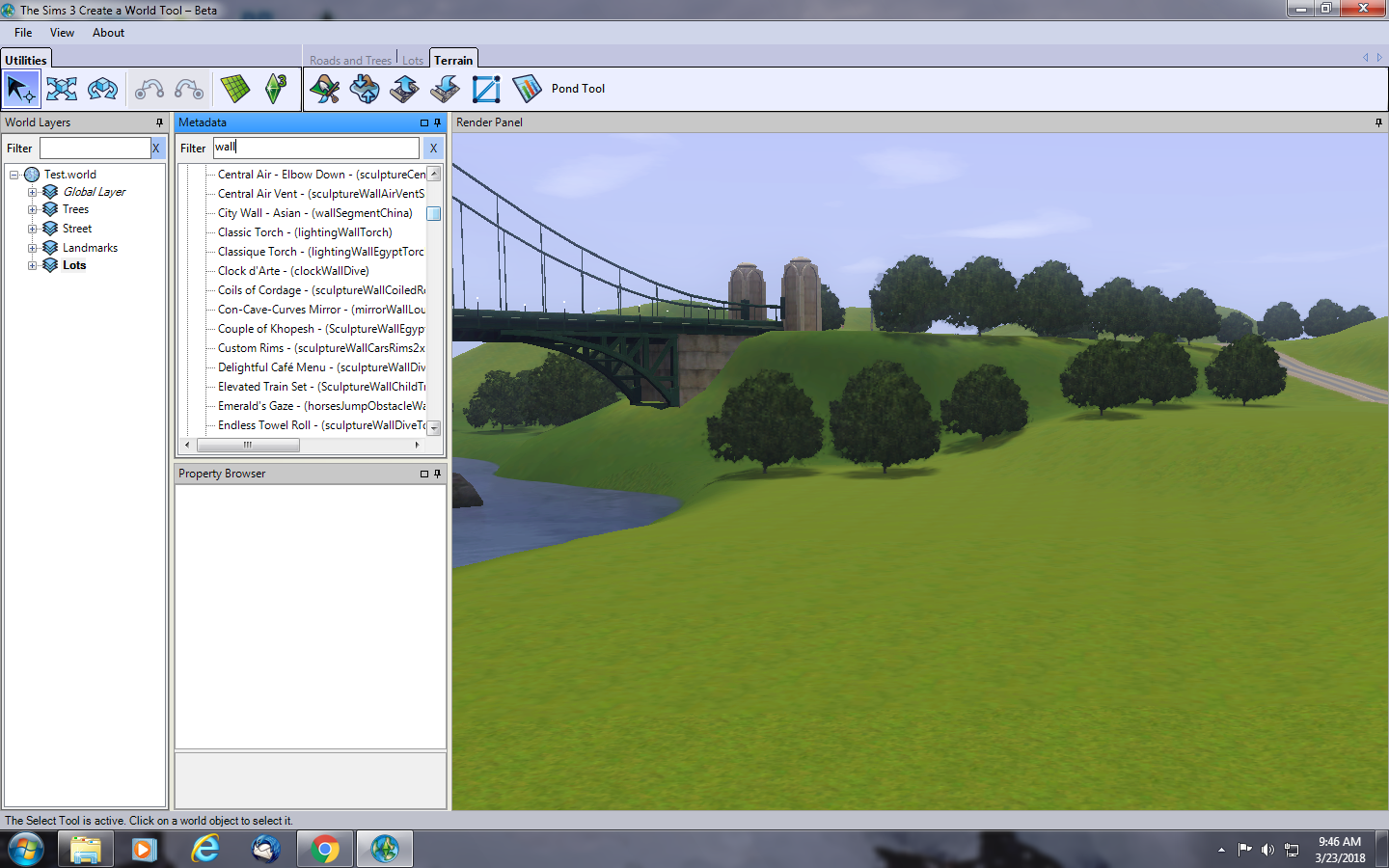The height and width of the screenshot is (868, 1389).
Task: Open the File menu
Action: pyautogui.click(x=23, y=33)
